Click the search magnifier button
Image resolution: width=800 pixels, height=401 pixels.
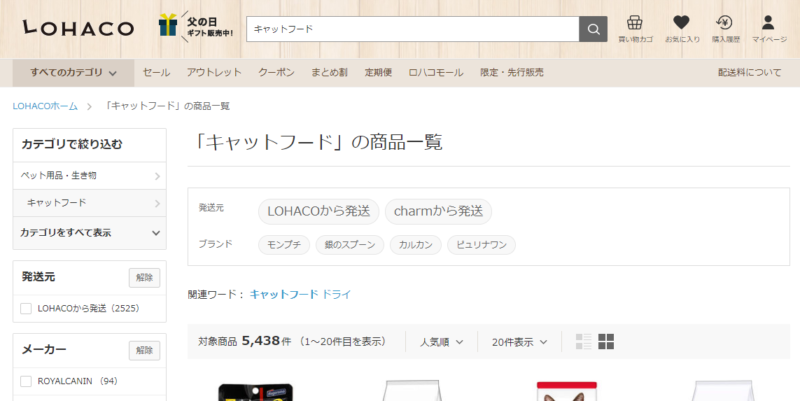pyautogui.click(x=593, y=29)
